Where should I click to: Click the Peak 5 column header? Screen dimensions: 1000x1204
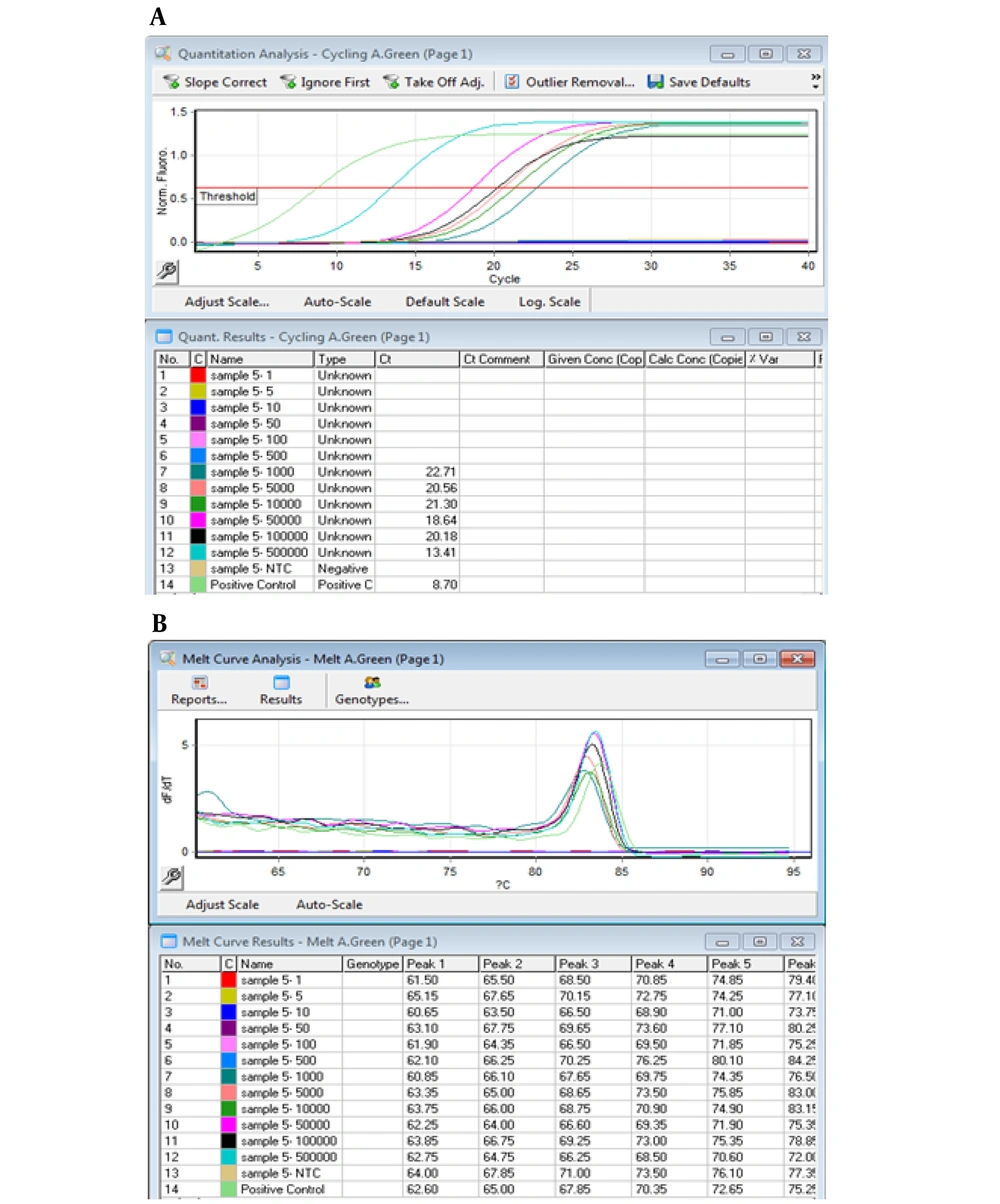pyautogui.click(x=746, y=964)
